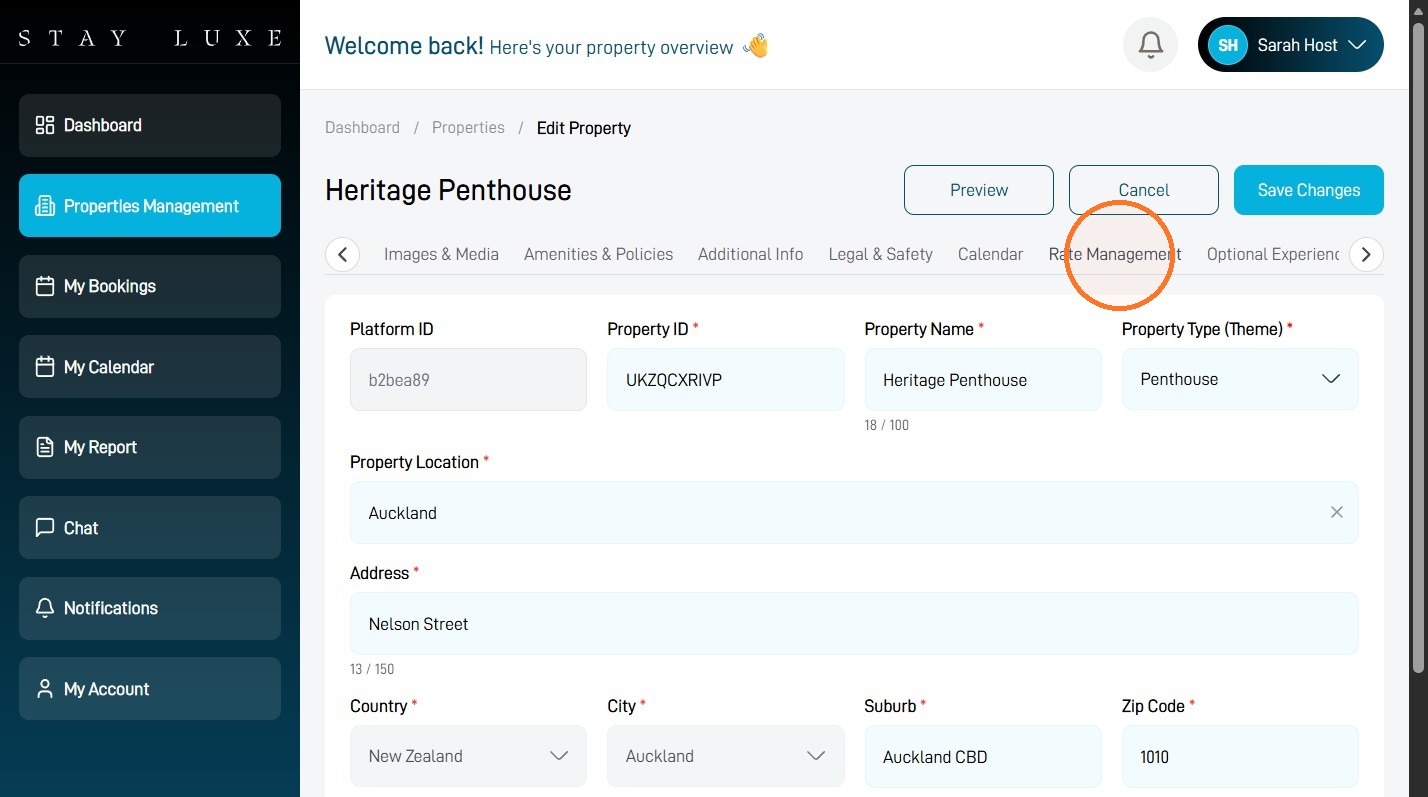Click the Property Name input field
Viewport: 1428px width, 797px height.
tap(983, 379)
